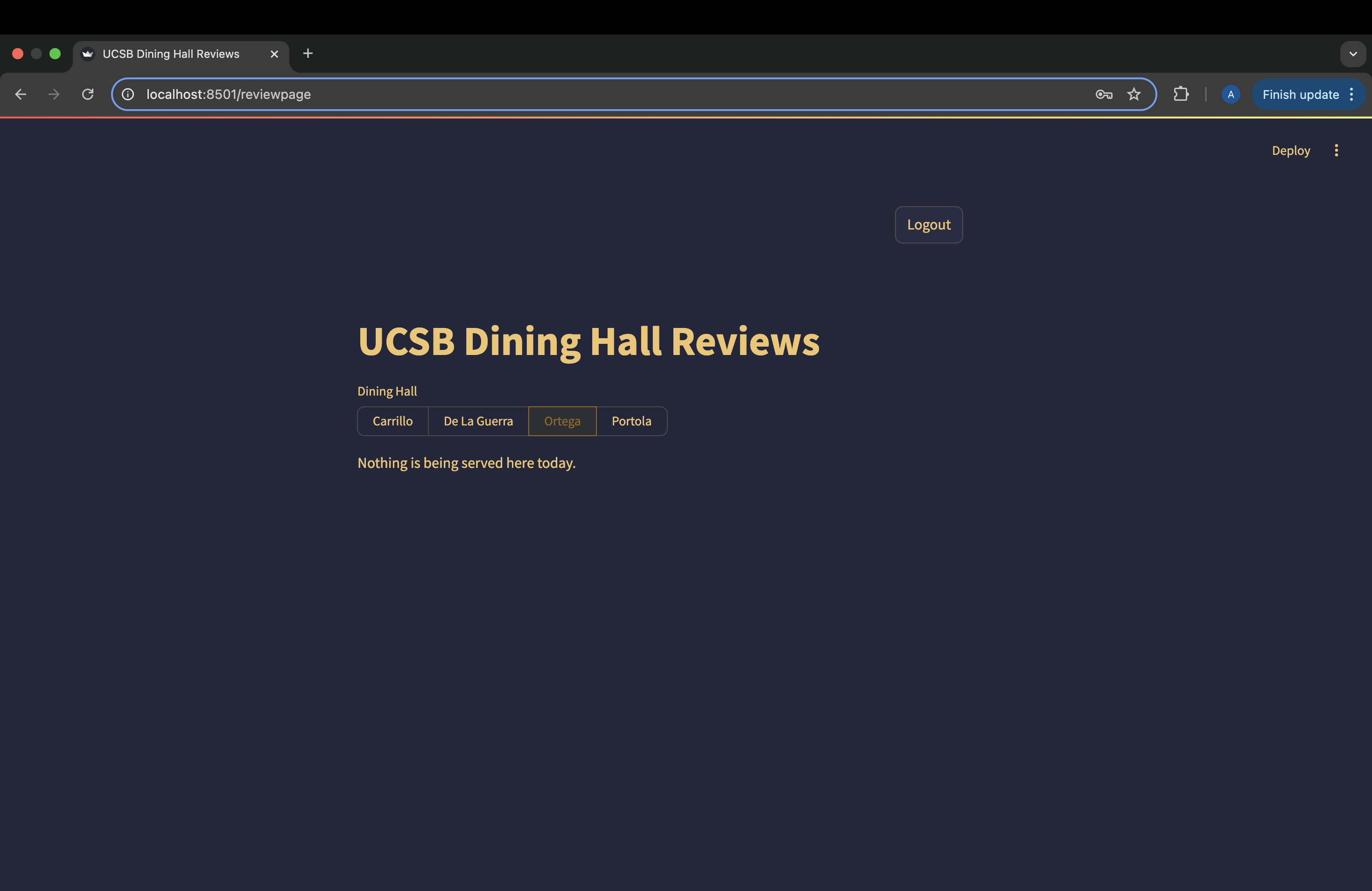Open a new browser tab
The height and width of the screenshot is (891, 1372).
[x=308, y=54]
